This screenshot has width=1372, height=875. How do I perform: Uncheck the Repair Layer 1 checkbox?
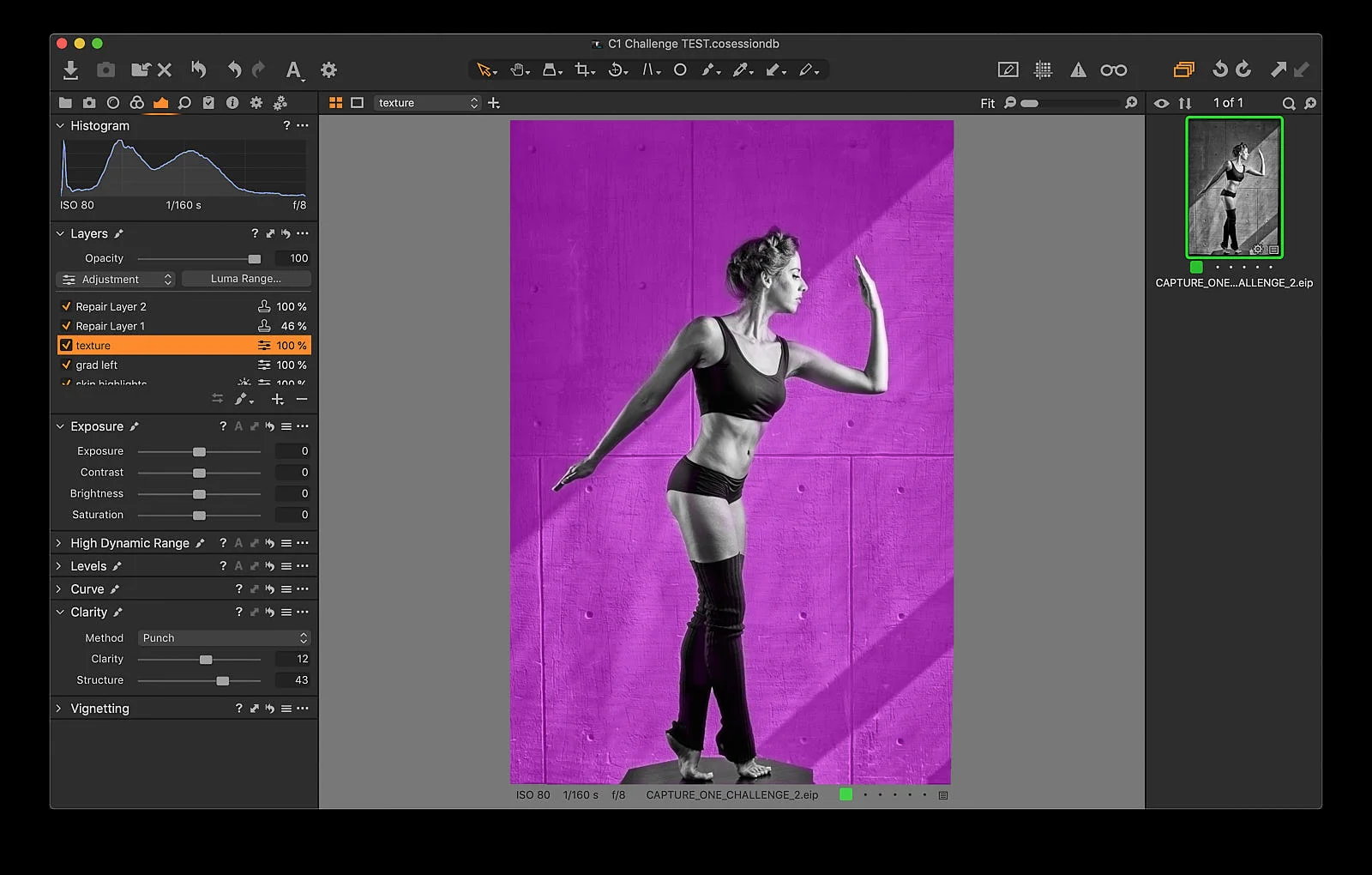coord(66,326)
